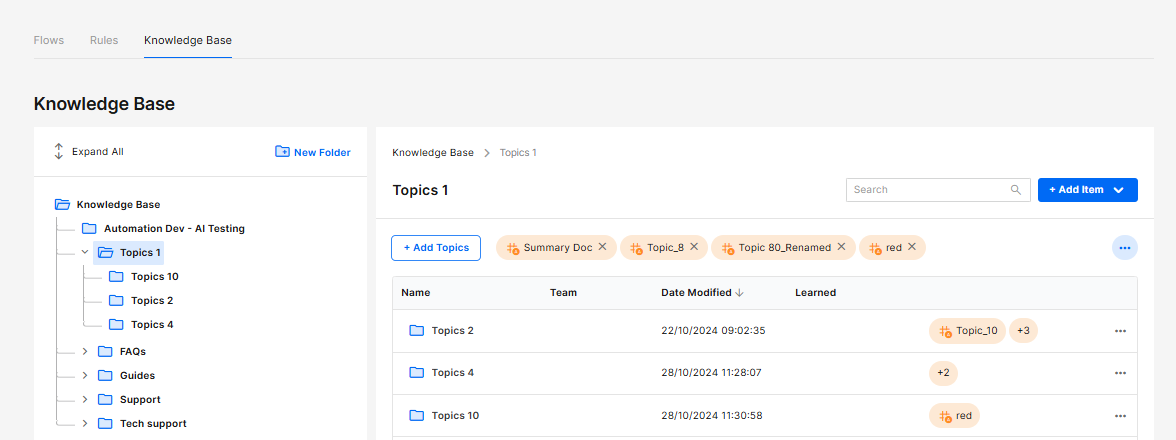Open Topics 4 name in the table

[452, 373]
